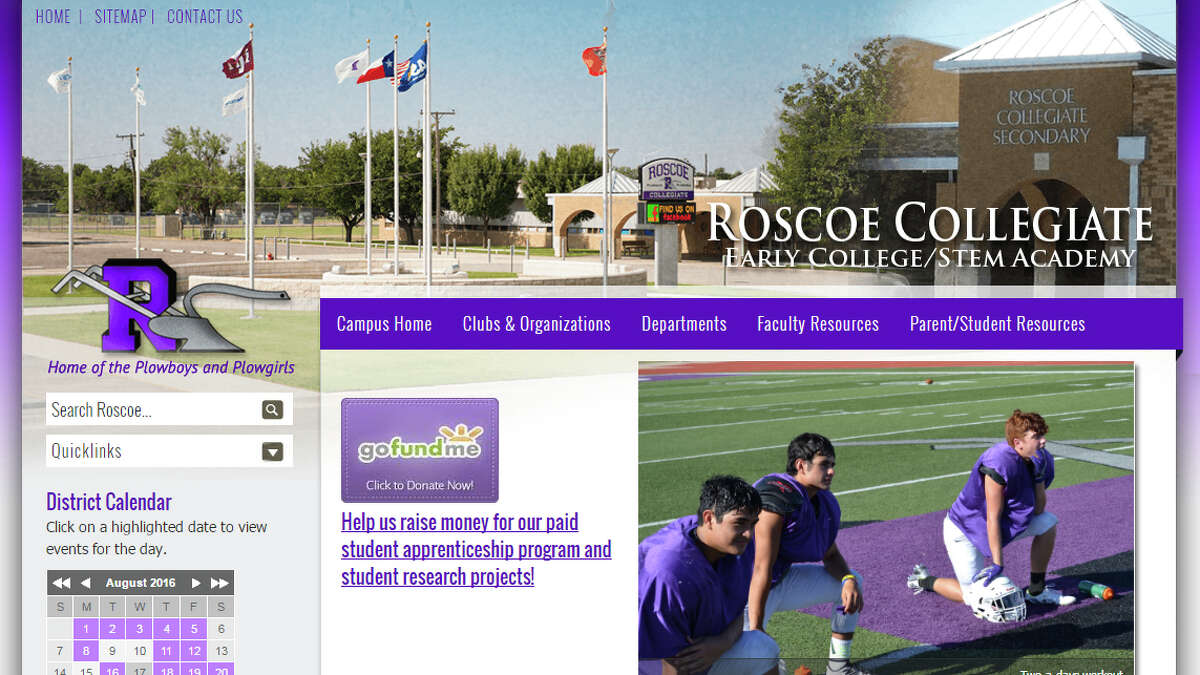The height and width of the screenshot is (675, 1200).
Task: Advance the calendar with the right arrow
Action: tap(196, 582)
